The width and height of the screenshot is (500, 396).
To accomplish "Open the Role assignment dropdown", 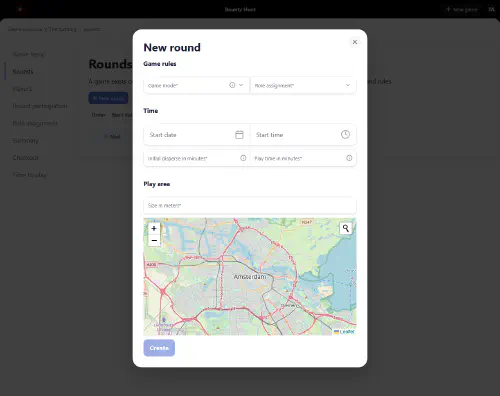I will coord(303,85).
